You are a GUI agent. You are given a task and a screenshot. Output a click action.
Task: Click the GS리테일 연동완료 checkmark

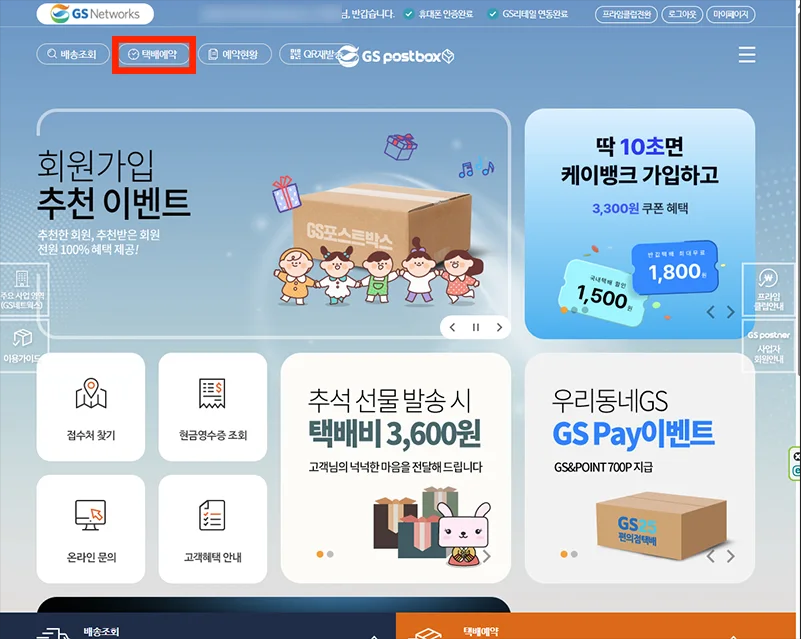click(x=491, y=15)
